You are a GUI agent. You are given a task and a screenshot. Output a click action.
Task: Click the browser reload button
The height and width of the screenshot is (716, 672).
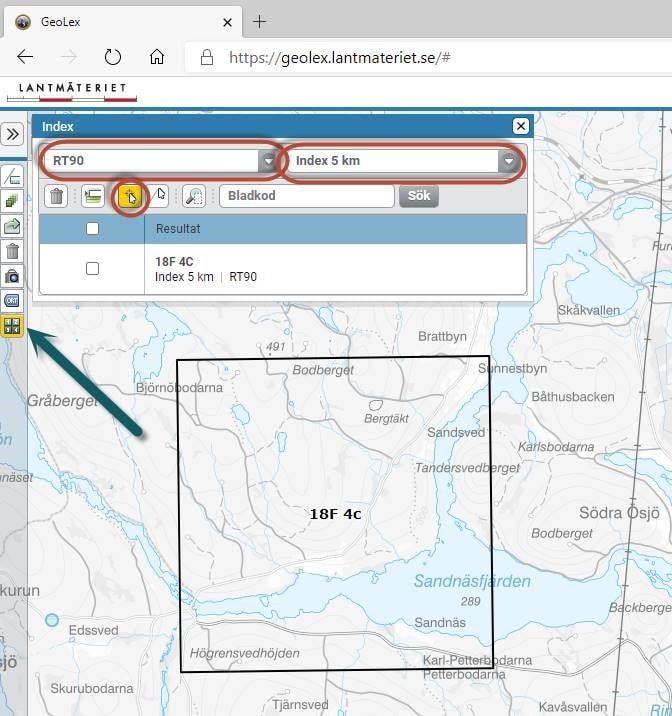pyautogui.click(x=112, y=57)
